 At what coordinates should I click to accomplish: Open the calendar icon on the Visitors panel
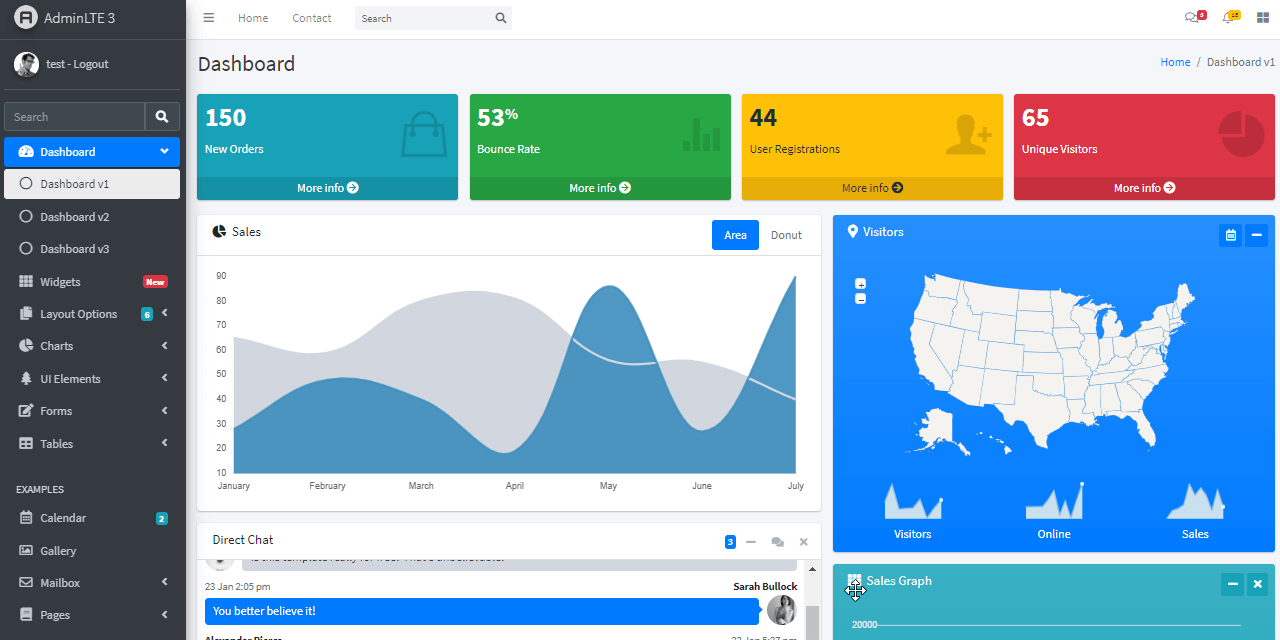click(x=1230, y=235)
